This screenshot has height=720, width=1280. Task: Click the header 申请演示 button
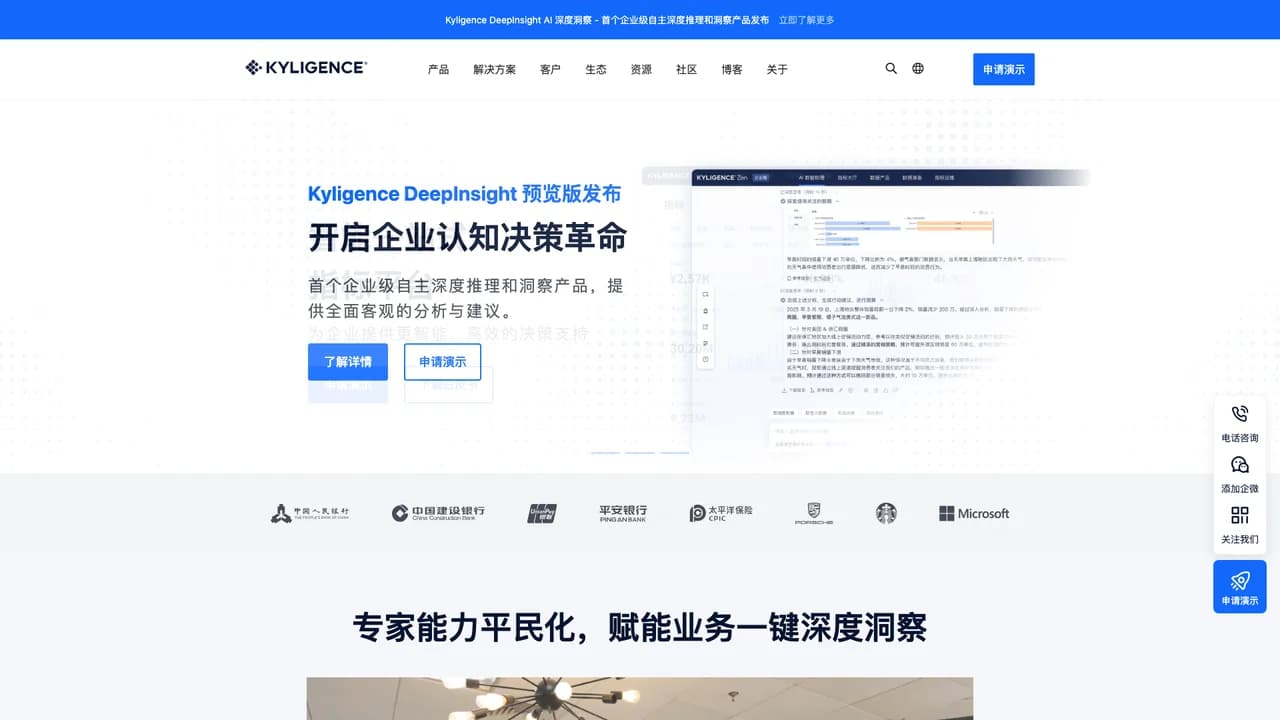tap(1004, 69)
